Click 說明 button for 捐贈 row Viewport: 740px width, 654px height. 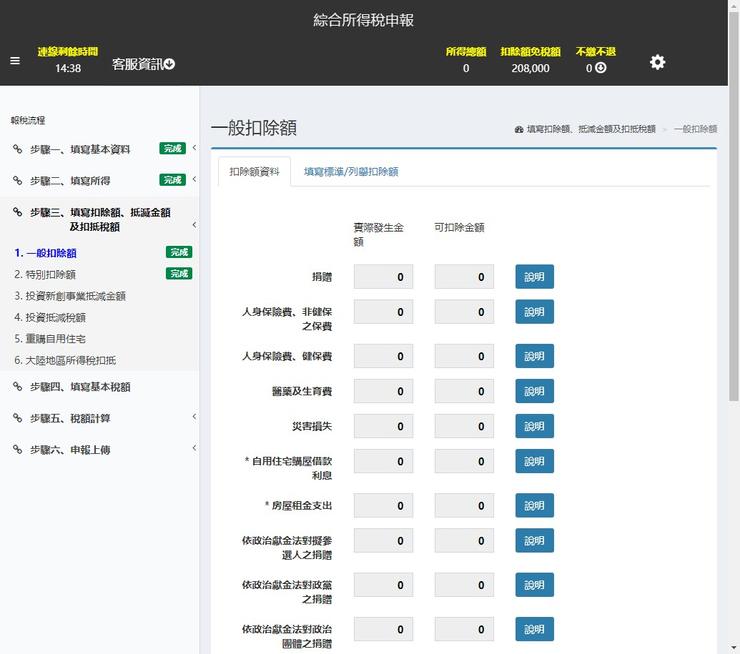(x=534, y=277)
